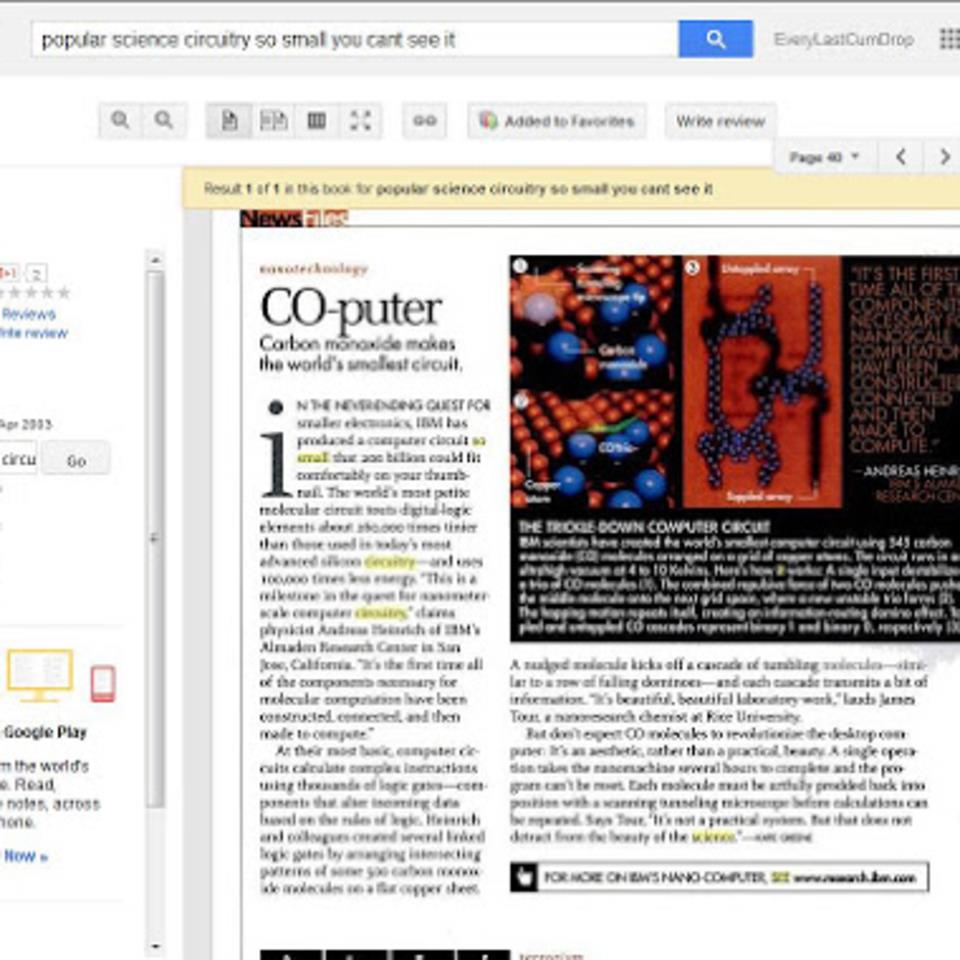Click the zoom in magnifier icon
The width and height of the screenshot is (960, 960).
pyautogui.click(x=120, y=120)
